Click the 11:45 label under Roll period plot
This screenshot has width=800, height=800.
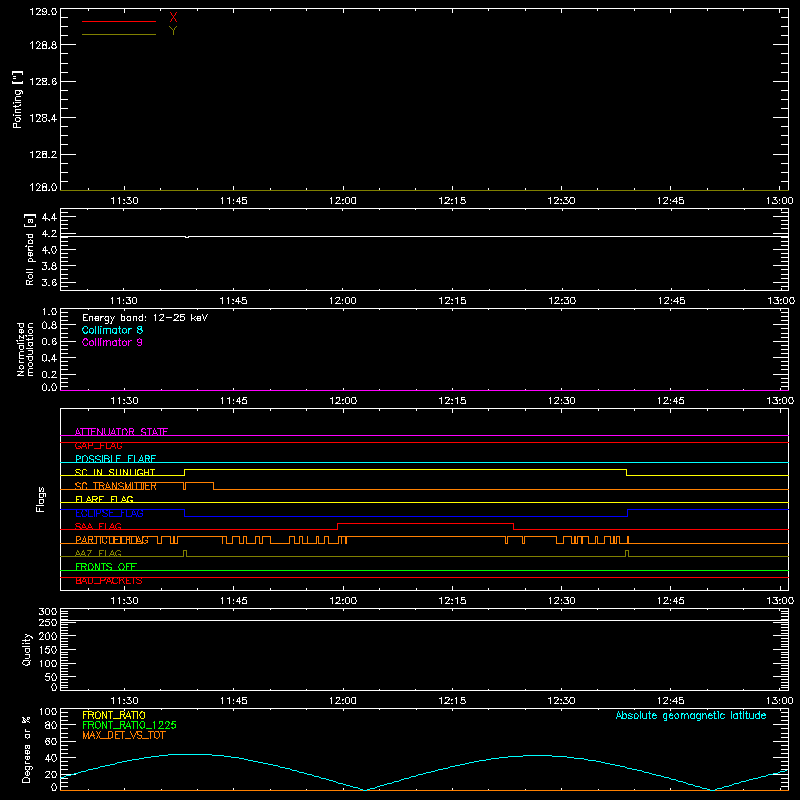click(x=234, y=301)
